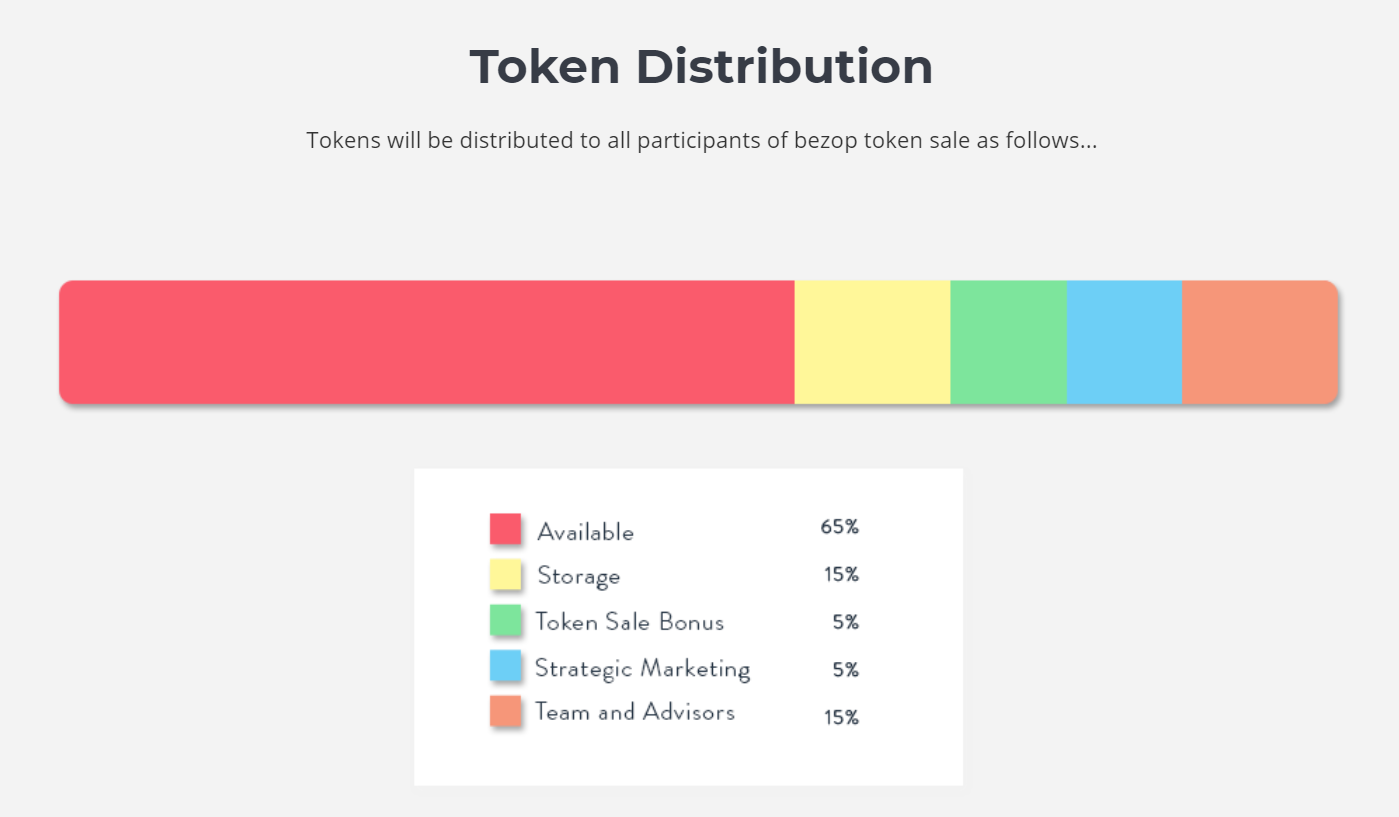
Task: Click the green Token Sale Bonus segment
Action: tap(1008, 342)
